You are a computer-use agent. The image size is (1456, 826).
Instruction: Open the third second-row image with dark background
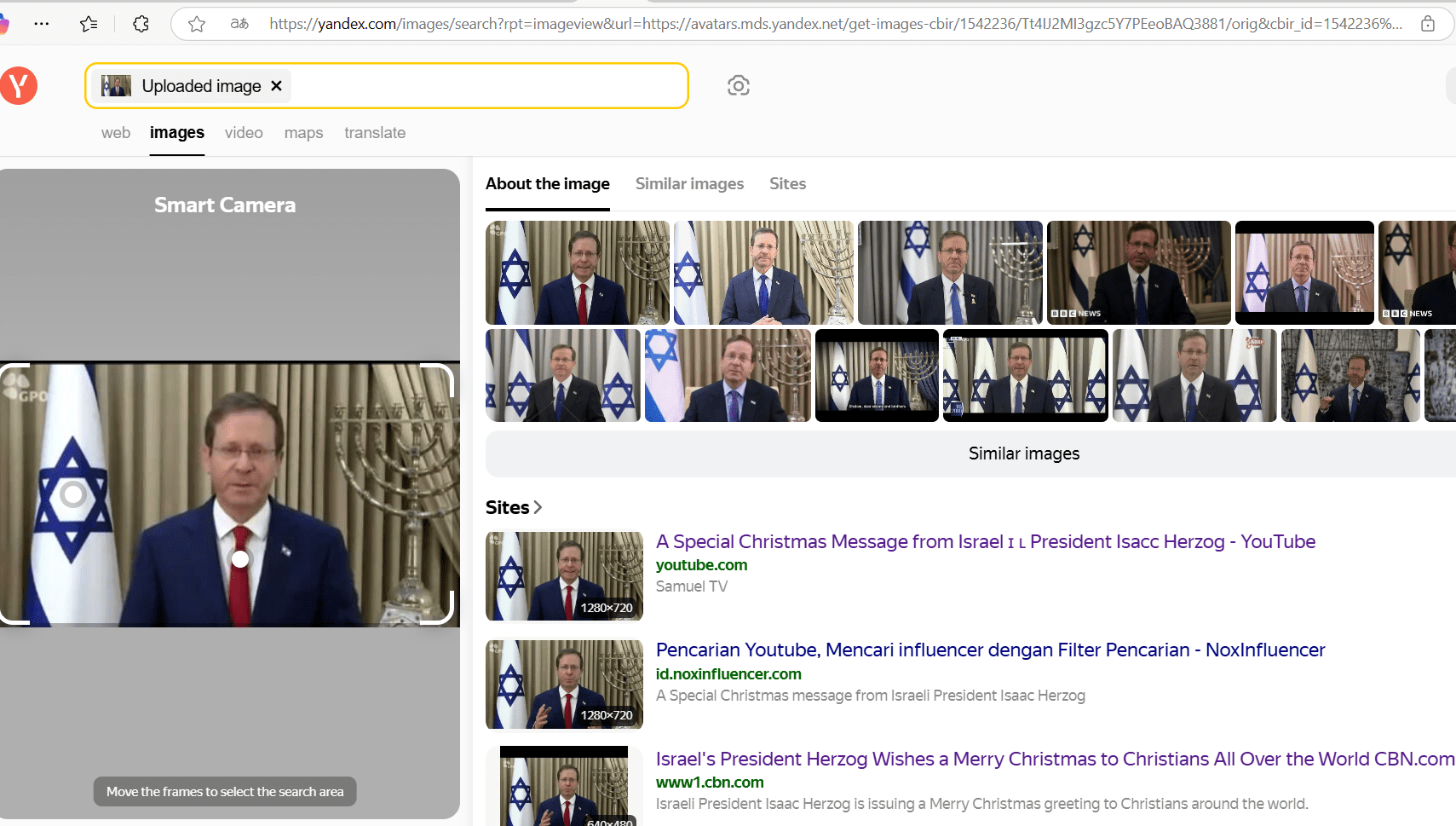(877, 376)
